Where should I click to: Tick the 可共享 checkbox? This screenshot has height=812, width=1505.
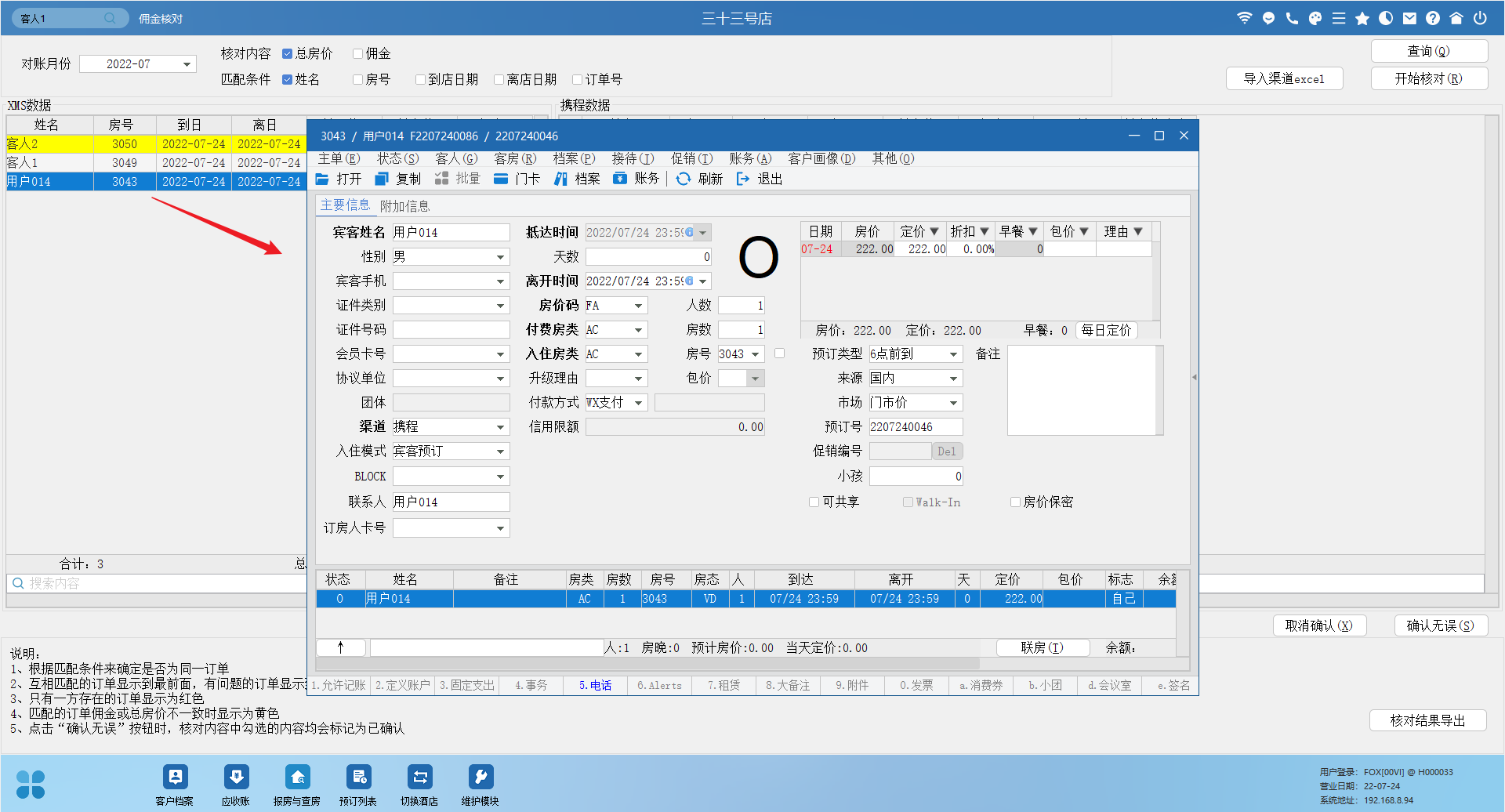point(814,502)
